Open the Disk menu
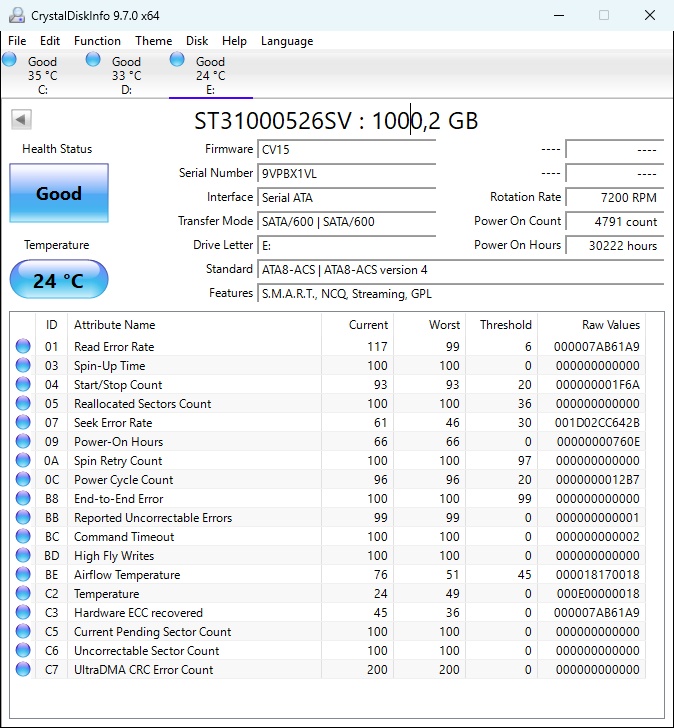Screen dimensions: 674x728 [x=197, y=41]
